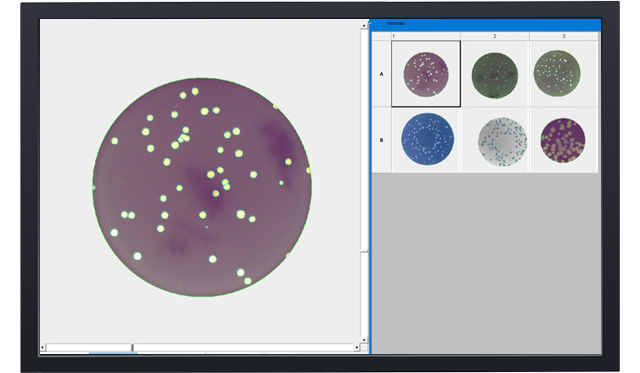Click vertical scrollbar up arrow

364,25
